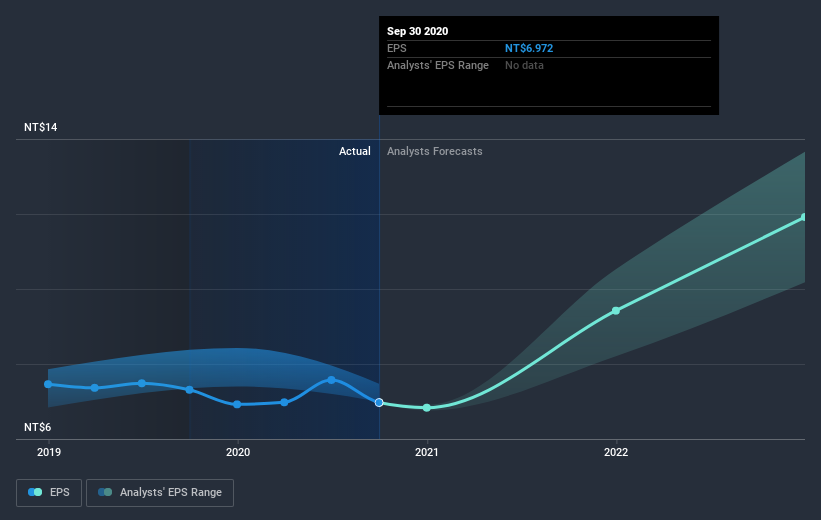
Task: Click the EPS legend color icon
Action: (35, 492)
